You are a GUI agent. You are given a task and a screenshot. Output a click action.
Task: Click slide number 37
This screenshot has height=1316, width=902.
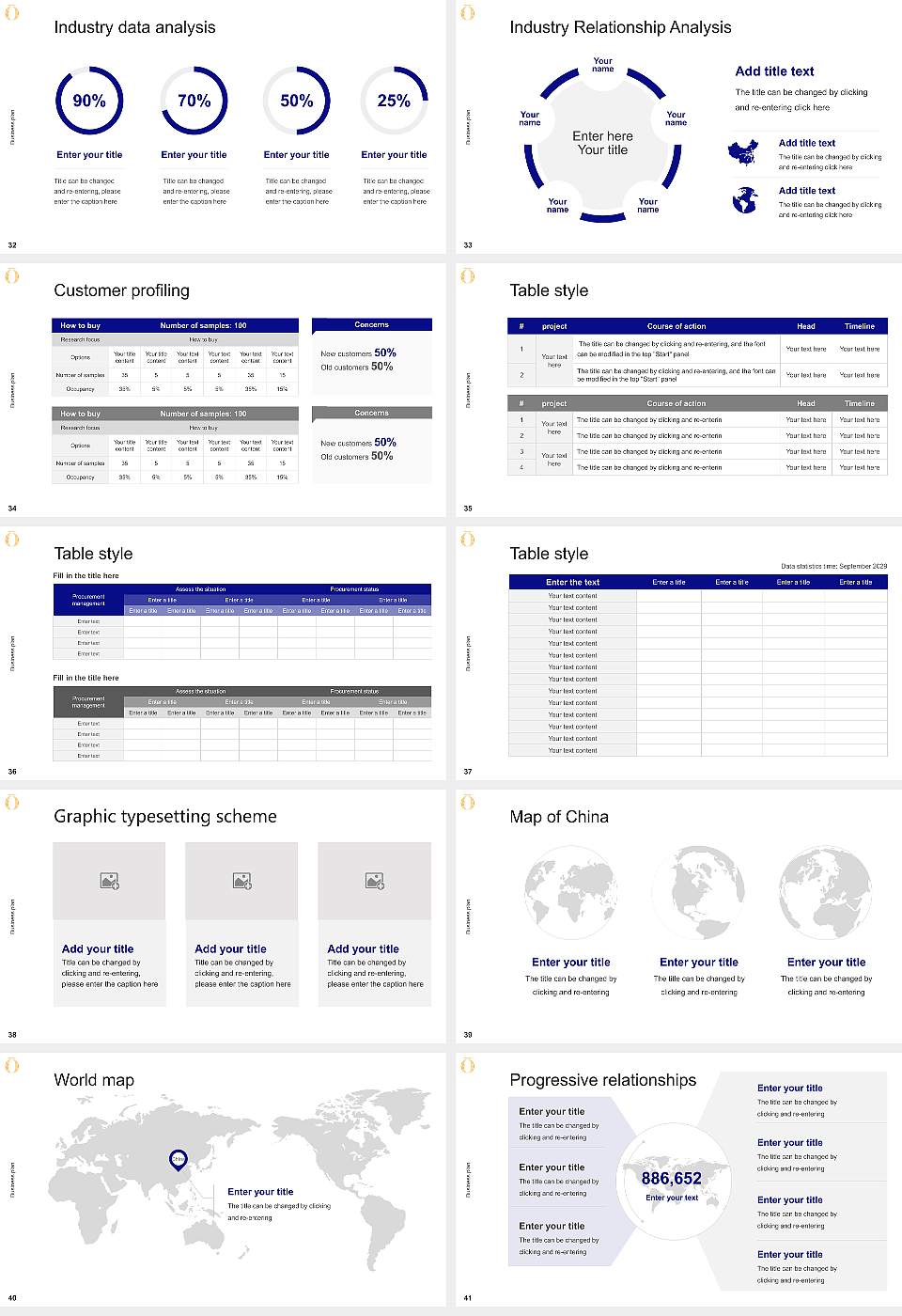point(468,772)
